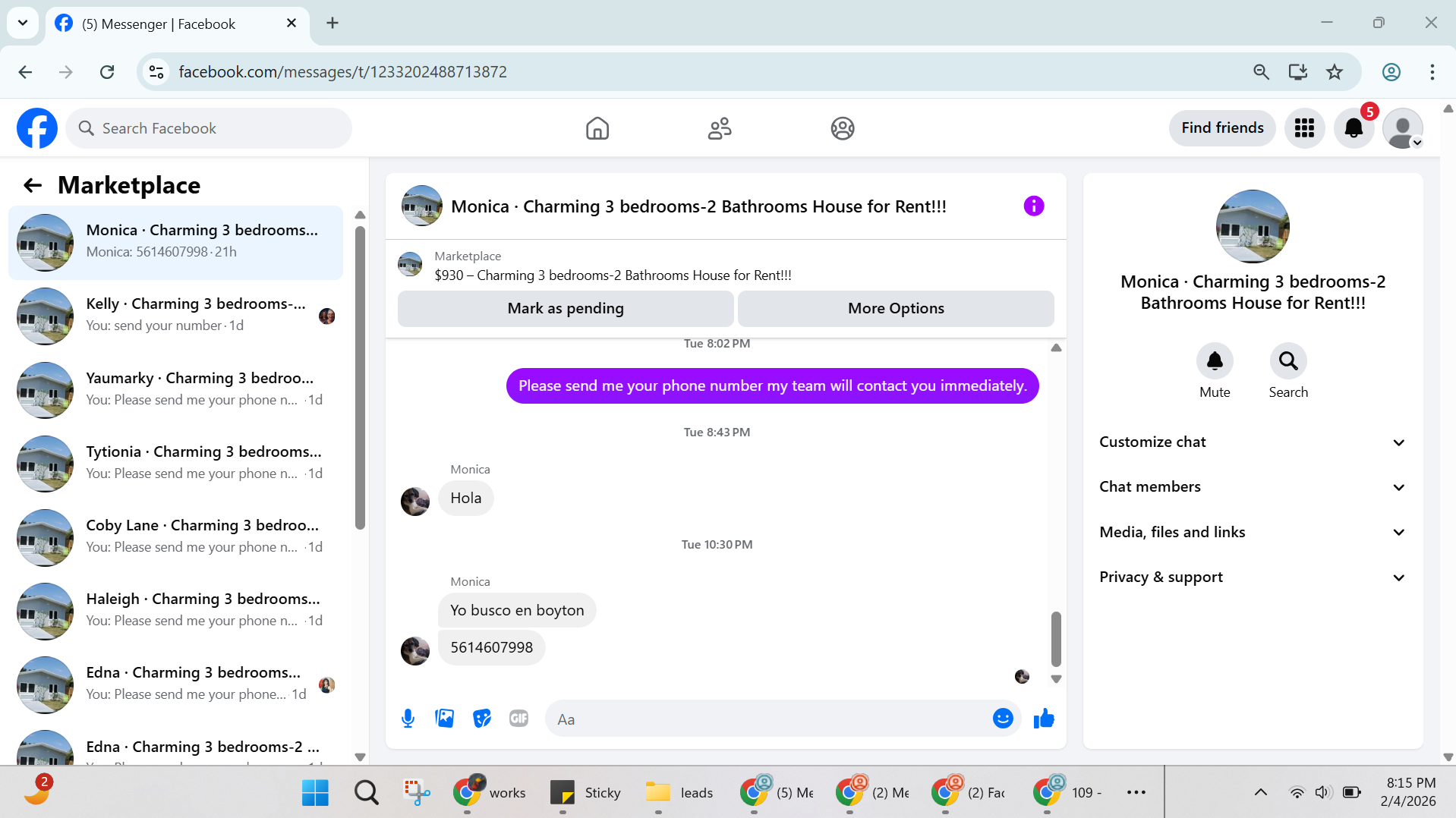Open the Facebook menu grid icon

[x=1304, y=128]
